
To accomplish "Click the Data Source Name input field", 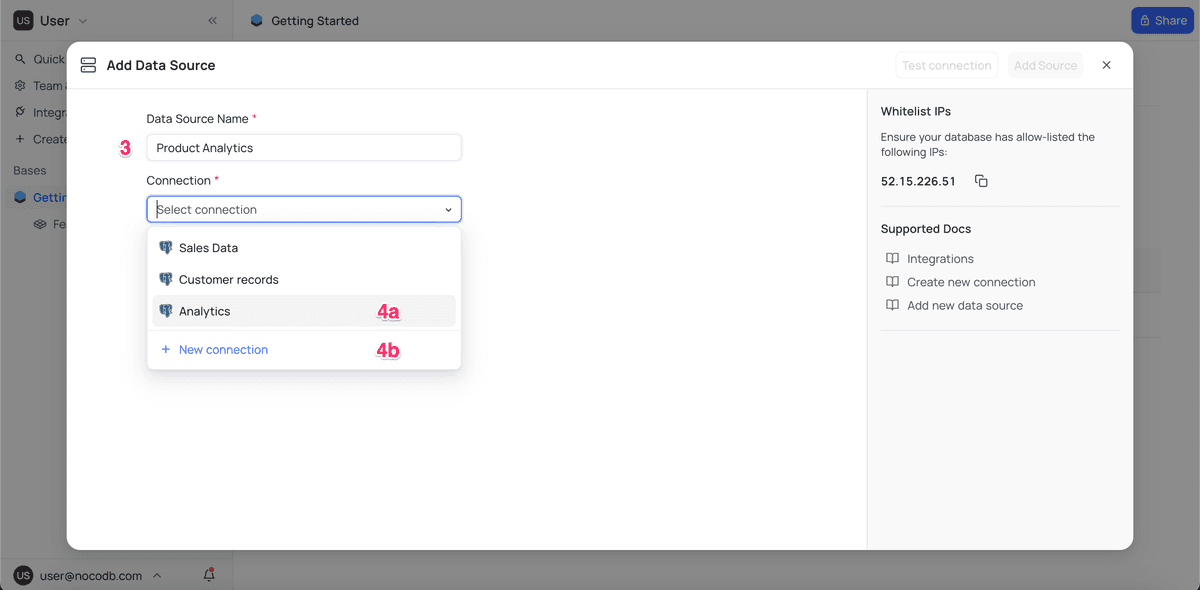I will click(x=303, y=146).
